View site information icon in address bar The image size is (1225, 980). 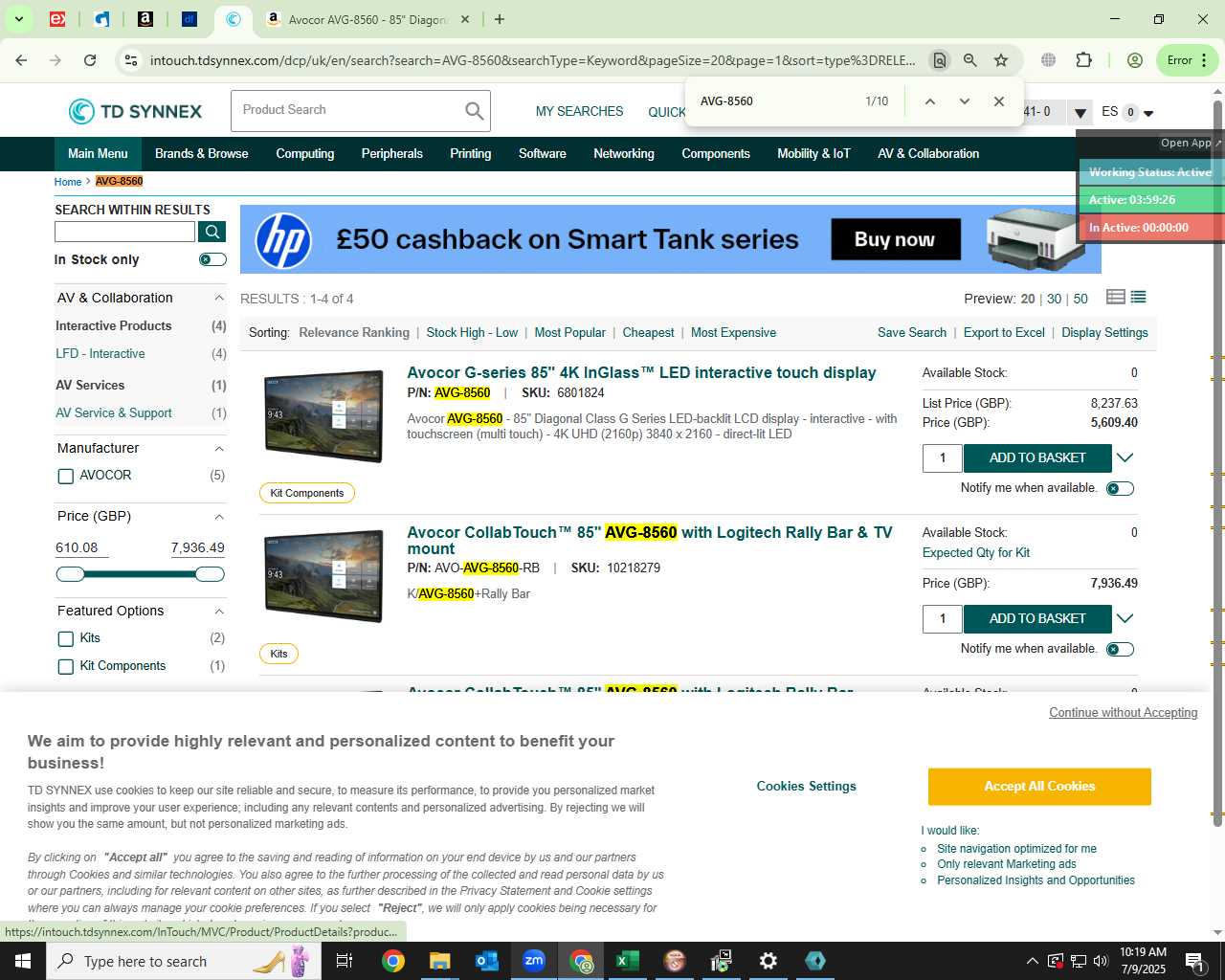coord(130,60)
